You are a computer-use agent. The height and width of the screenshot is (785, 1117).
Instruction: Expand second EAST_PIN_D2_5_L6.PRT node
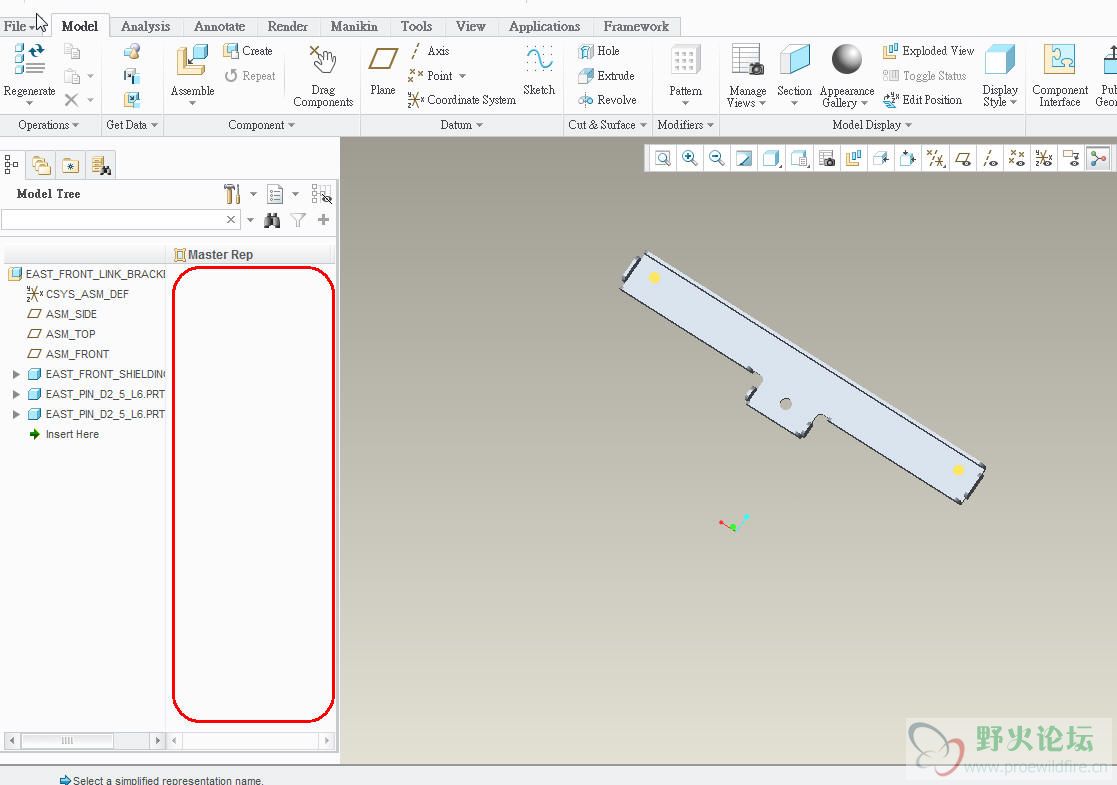pos(16,414)
